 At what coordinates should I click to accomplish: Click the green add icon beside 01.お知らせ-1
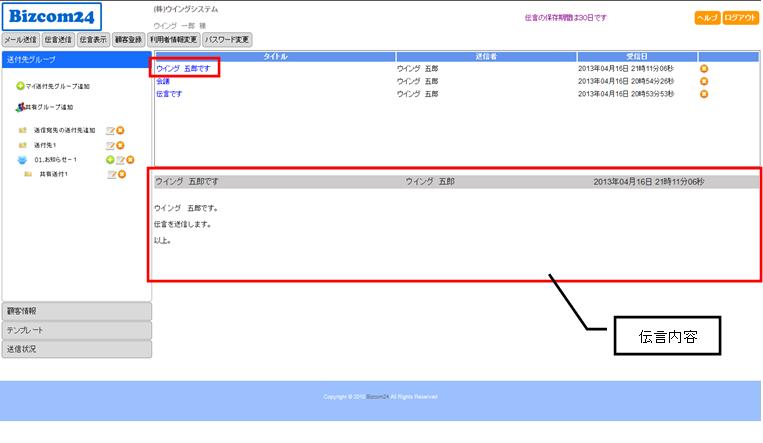[109, 160]
